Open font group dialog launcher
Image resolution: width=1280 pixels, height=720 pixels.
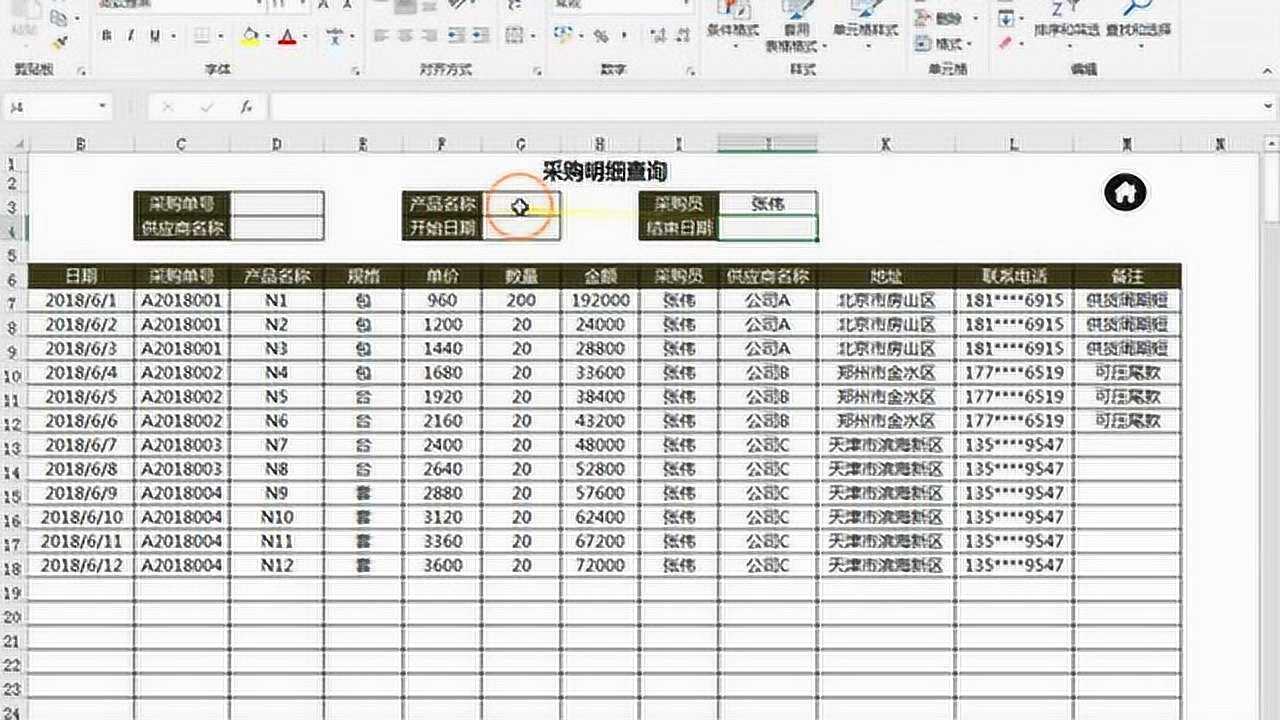coord(356,72)
